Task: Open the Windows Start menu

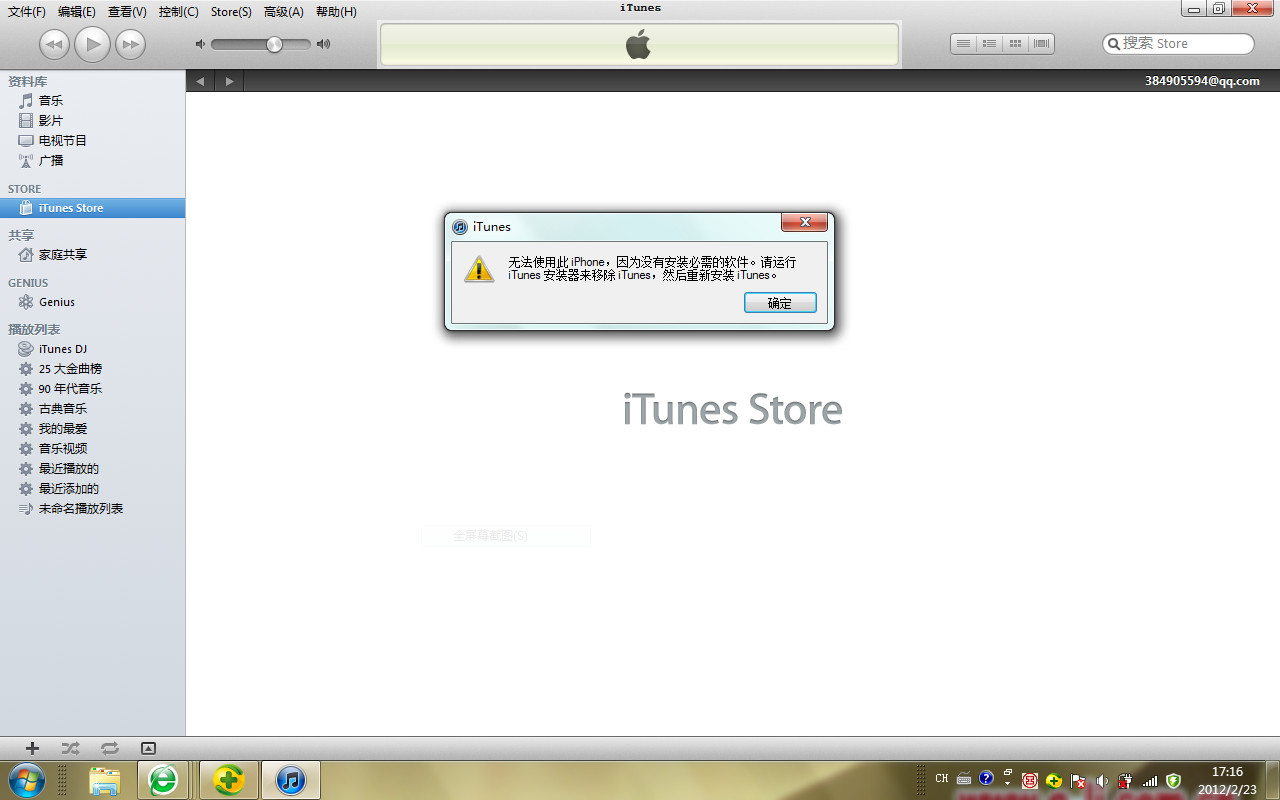Action: (x=27, y=779)
